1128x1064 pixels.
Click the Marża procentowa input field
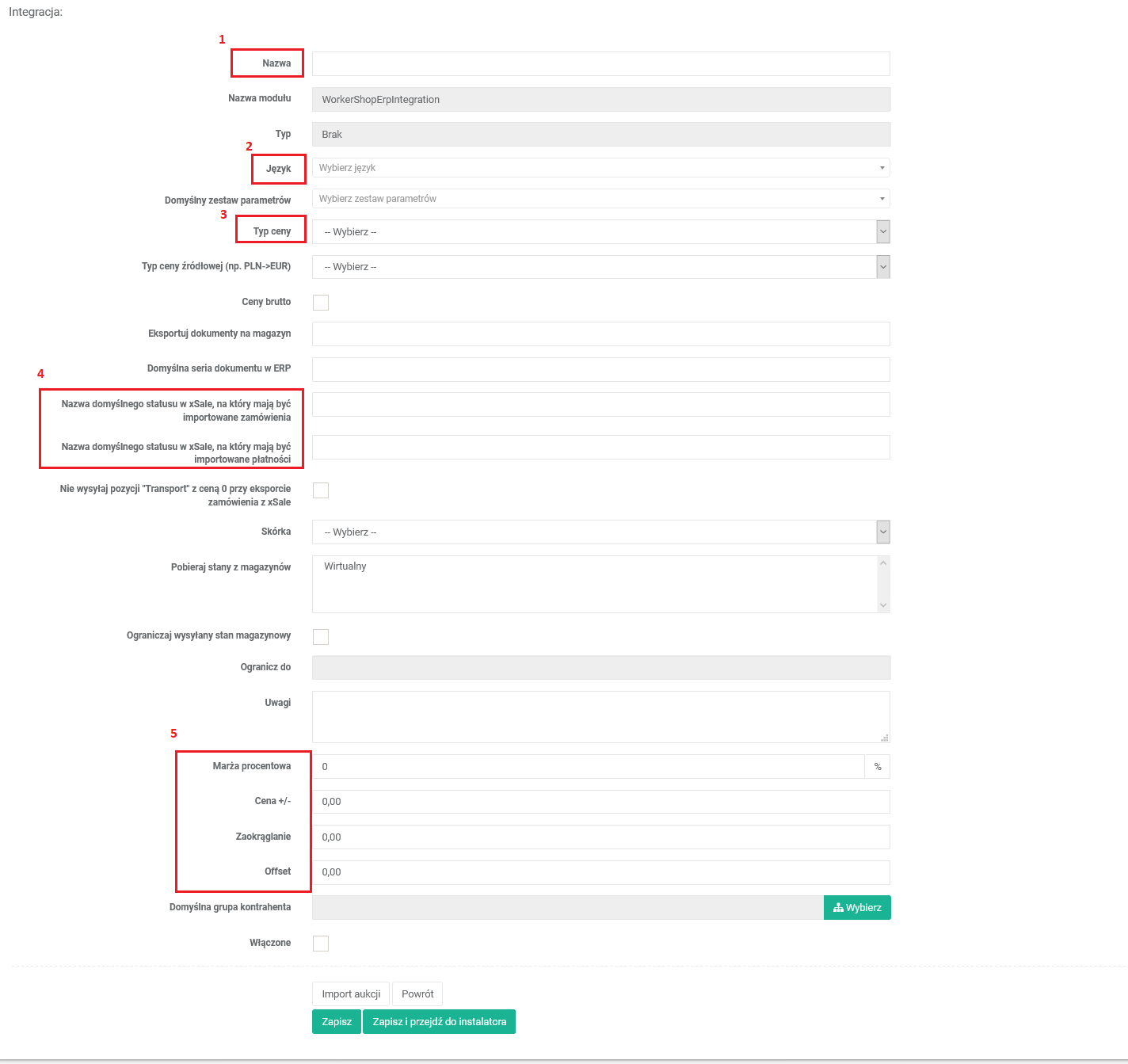pyautogui.click(x=588, y=767)
